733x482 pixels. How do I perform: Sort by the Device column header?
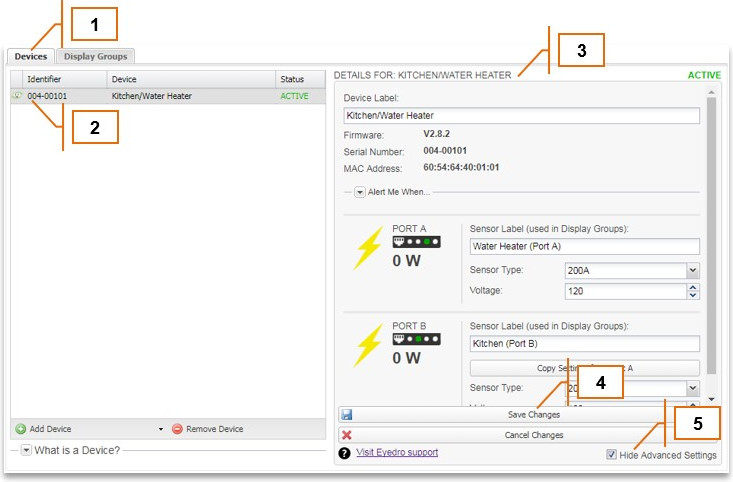[x=191, y=79]
